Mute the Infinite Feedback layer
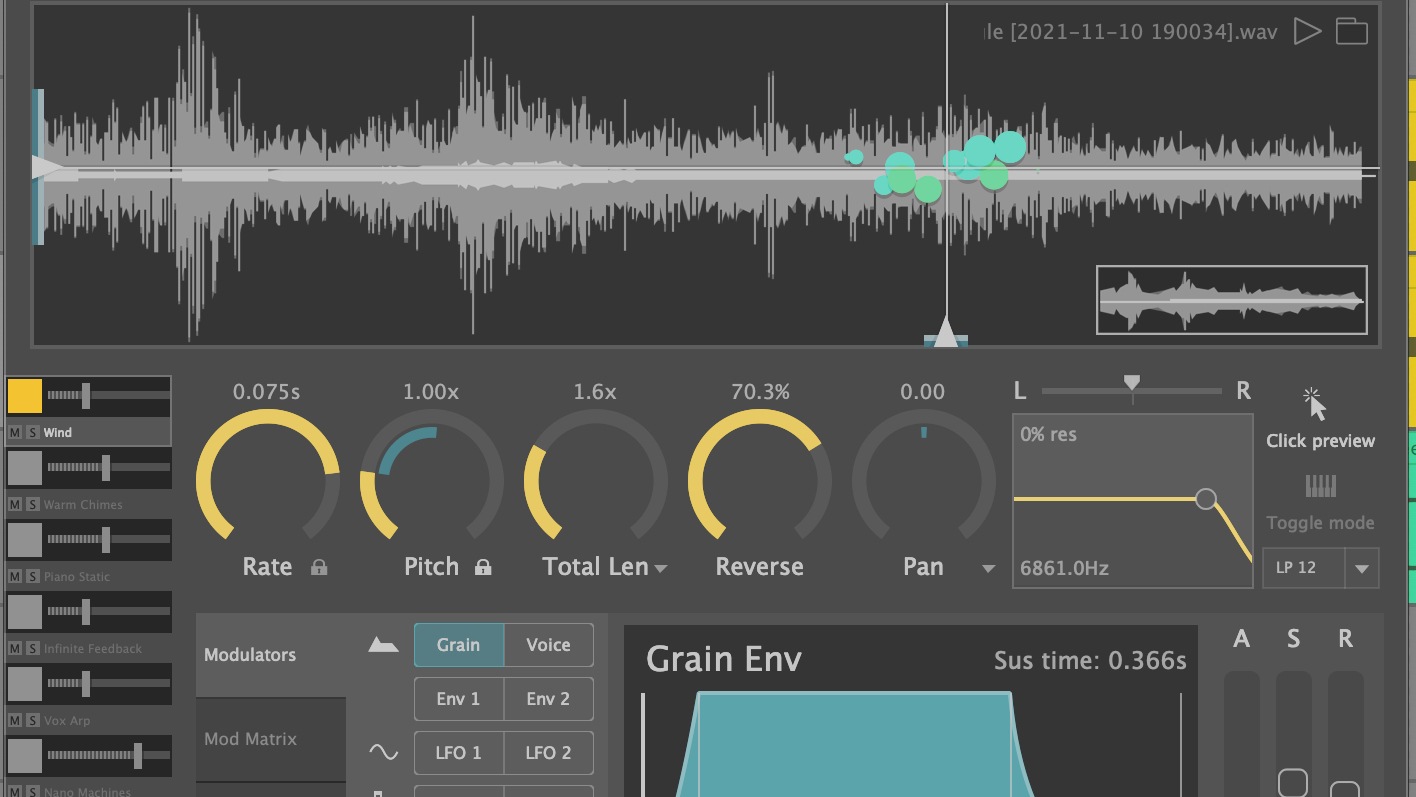 point(15,649)
